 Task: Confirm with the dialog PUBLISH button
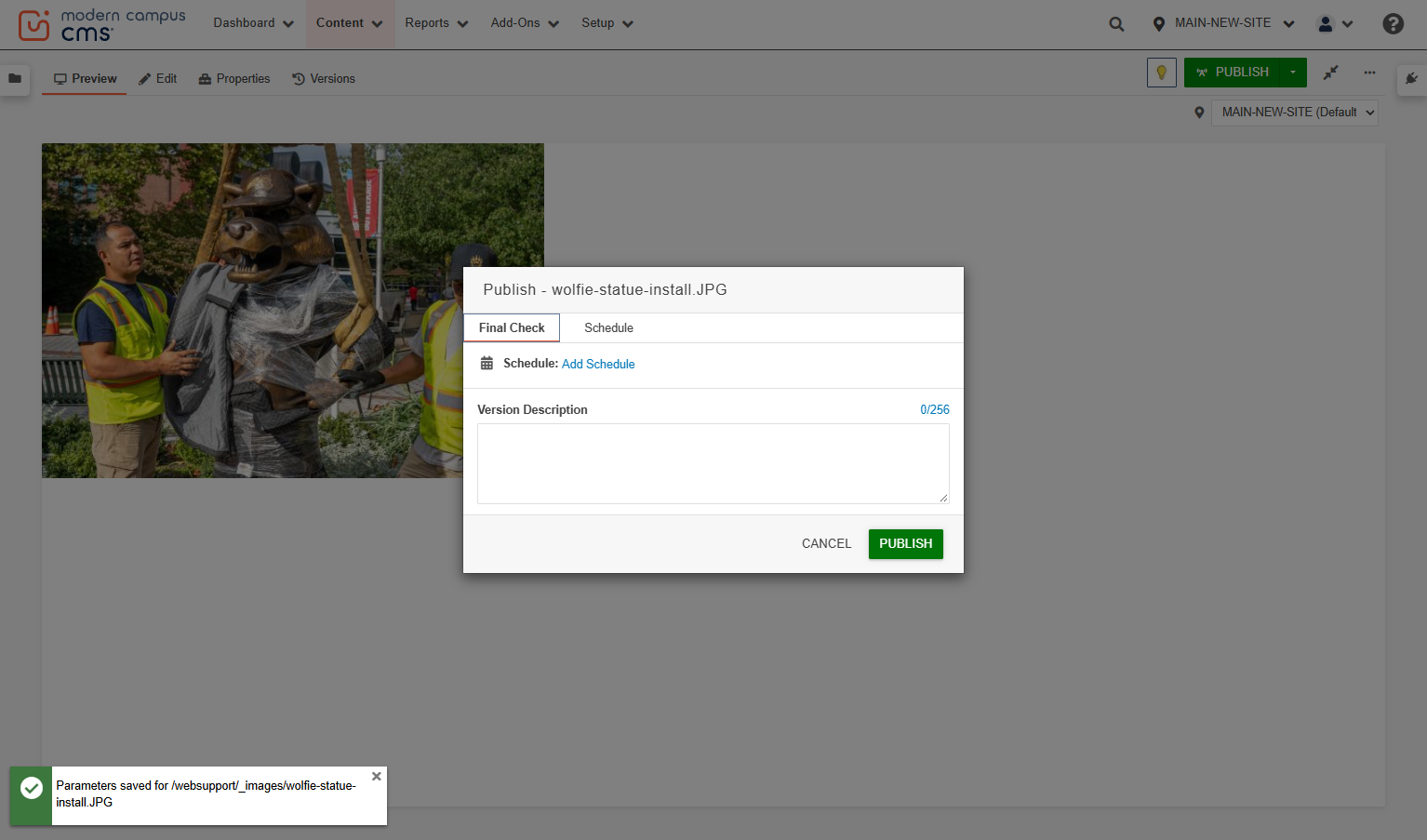click(x=906, y=544)
